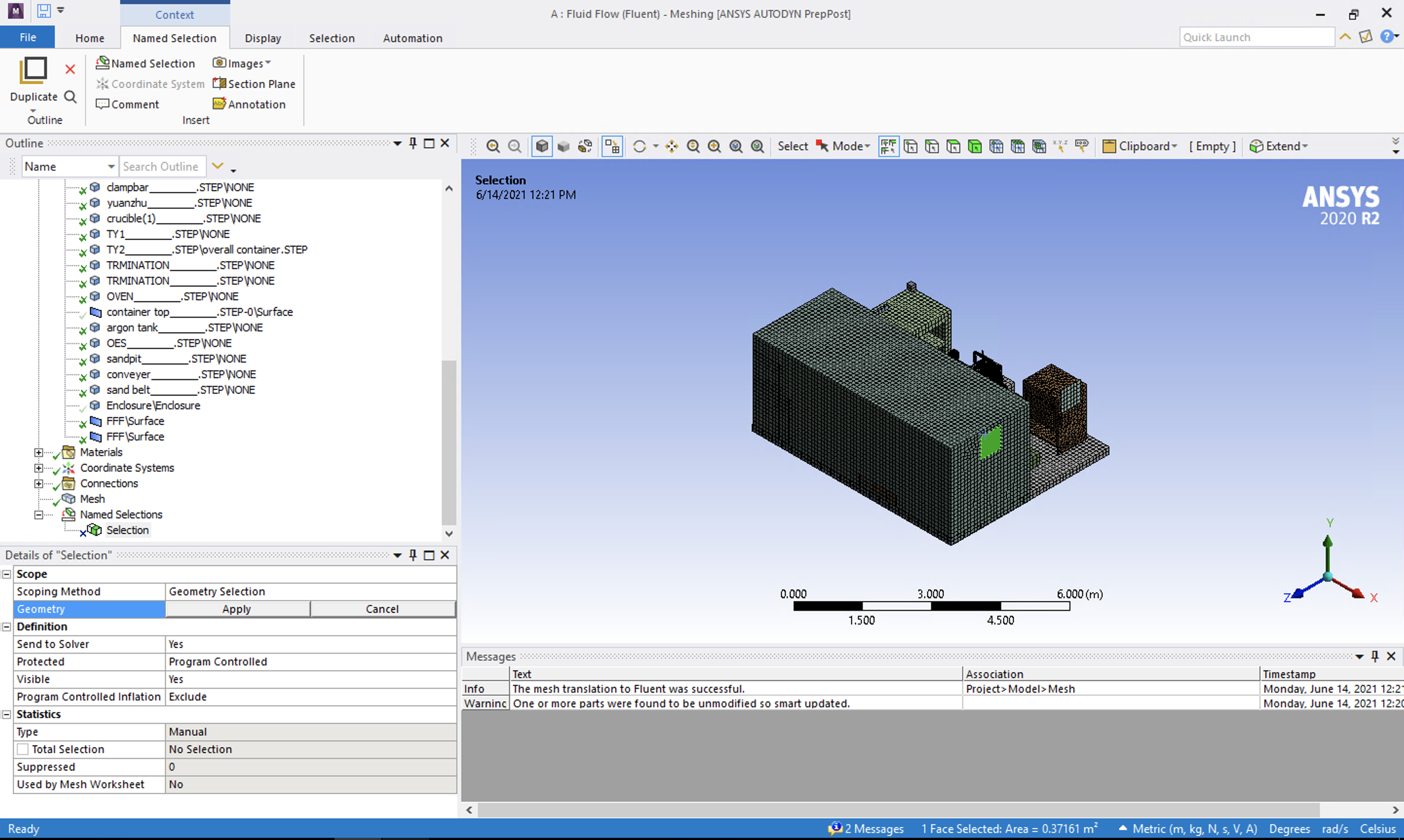Open the Images dropdown

tap(242, 63)
